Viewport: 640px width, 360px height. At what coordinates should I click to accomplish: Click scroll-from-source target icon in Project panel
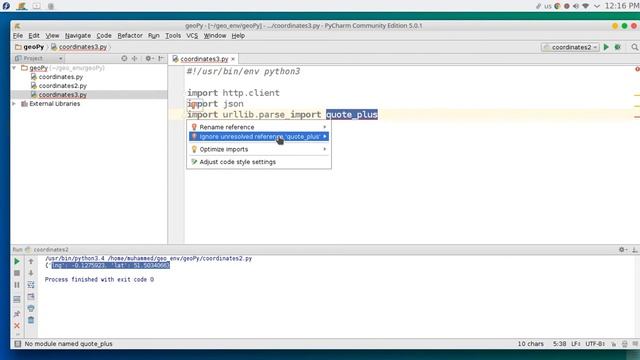[x=124, y=58]
